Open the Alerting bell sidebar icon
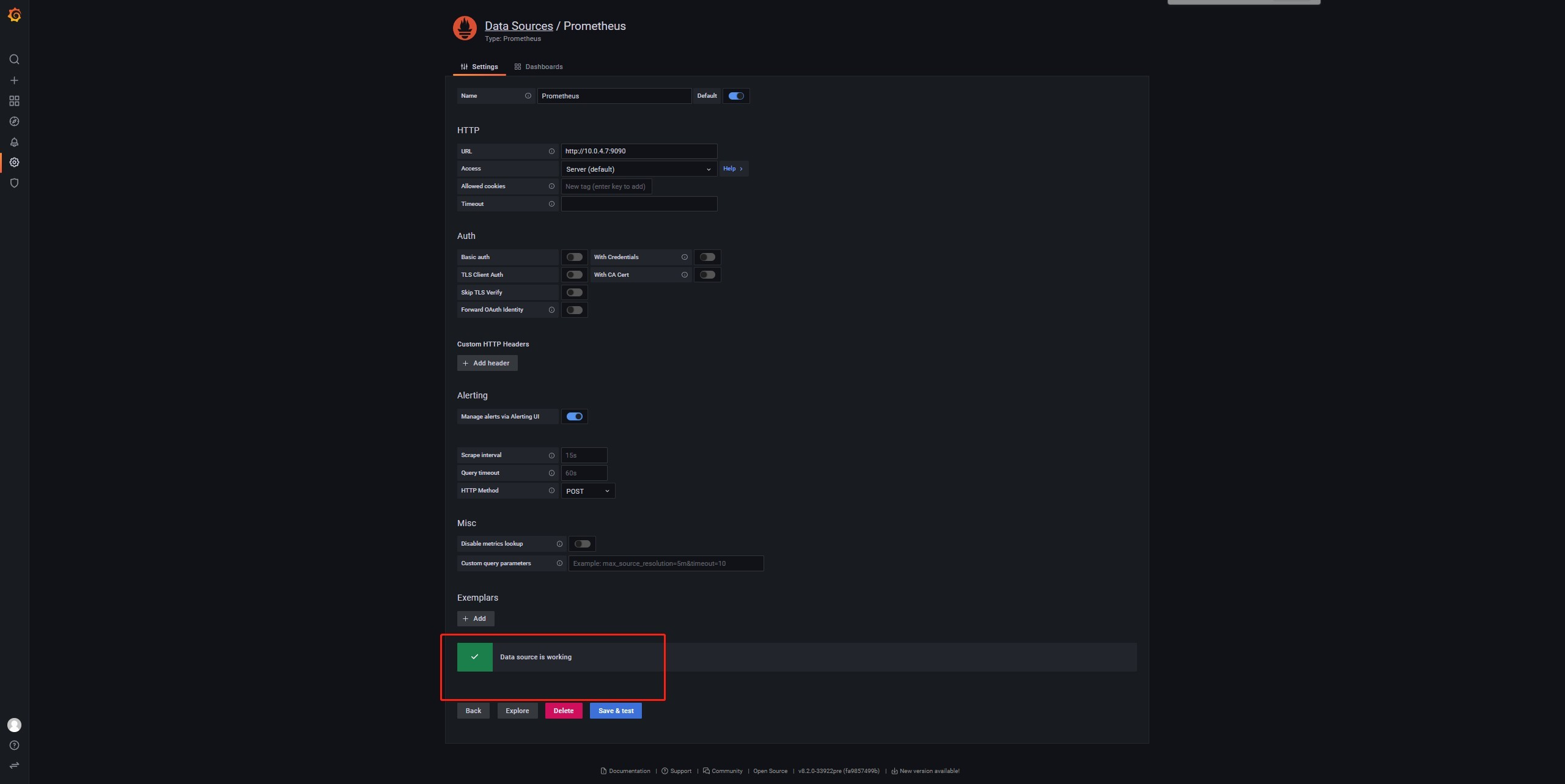Image resolution: width=1565 pixels, height=784 pixels. [14, 142]
